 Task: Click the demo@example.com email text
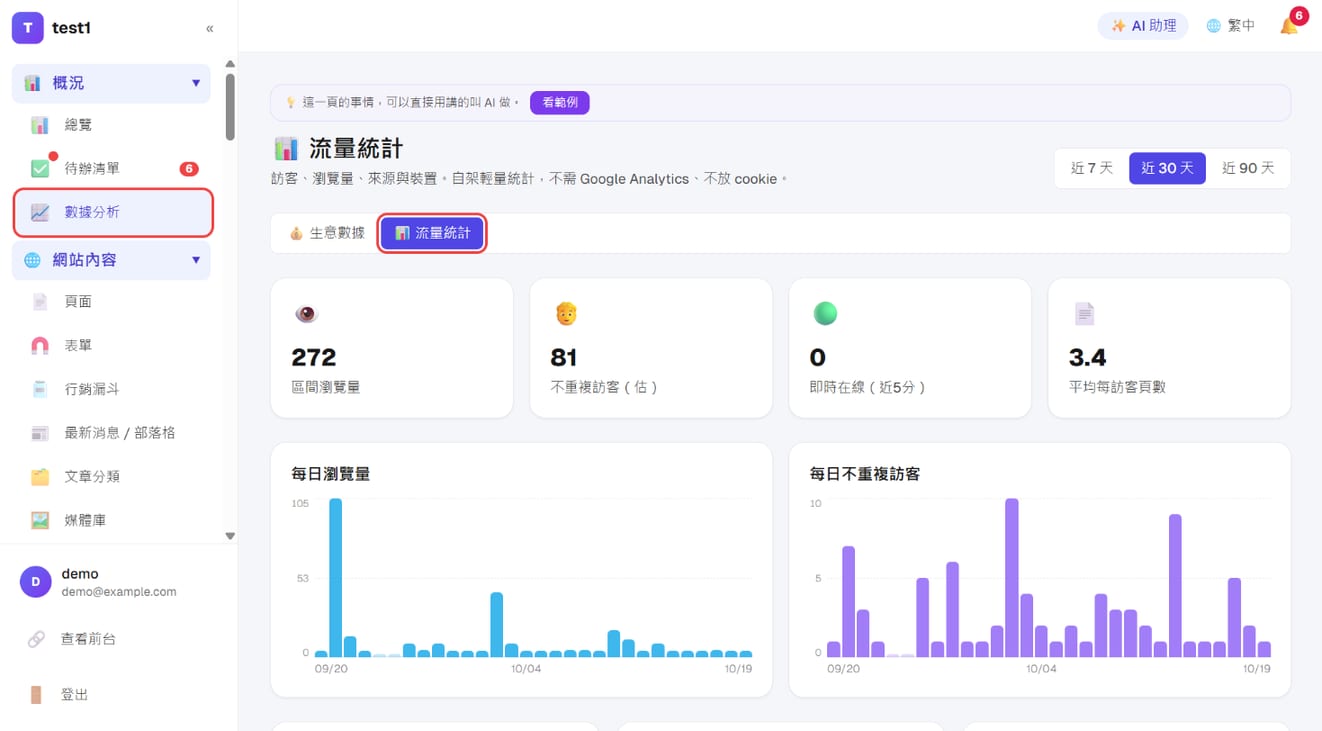click(119, 592)
